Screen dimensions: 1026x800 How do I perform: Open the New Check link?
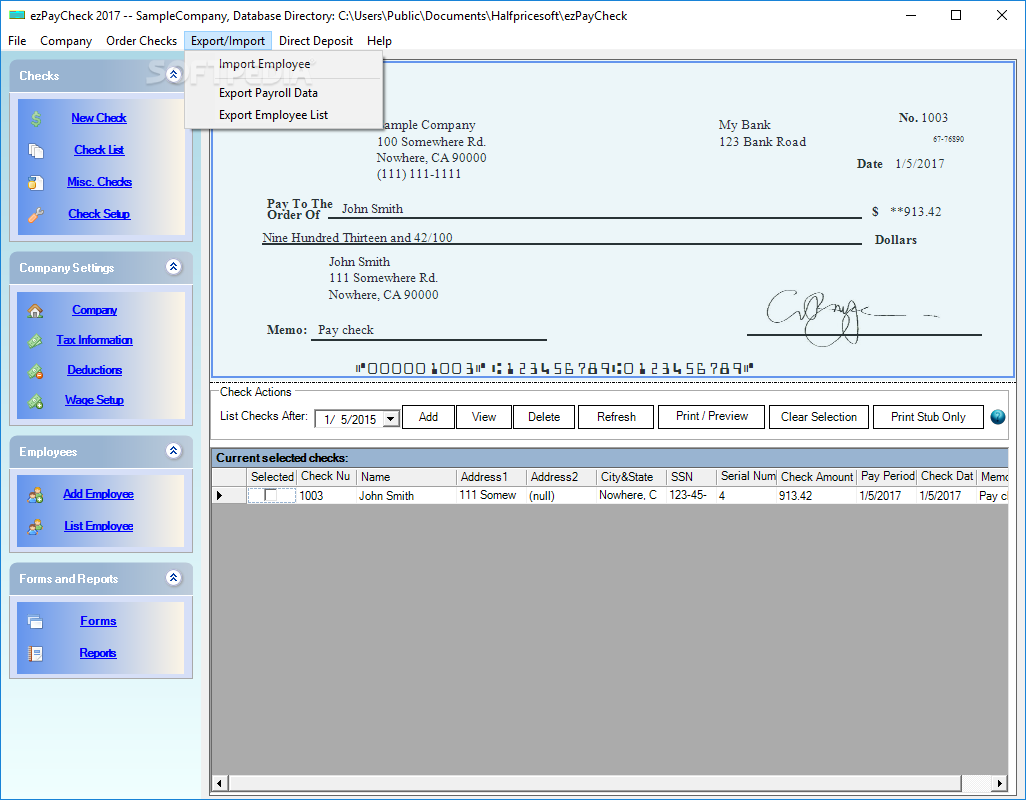(x=99, y=118)
